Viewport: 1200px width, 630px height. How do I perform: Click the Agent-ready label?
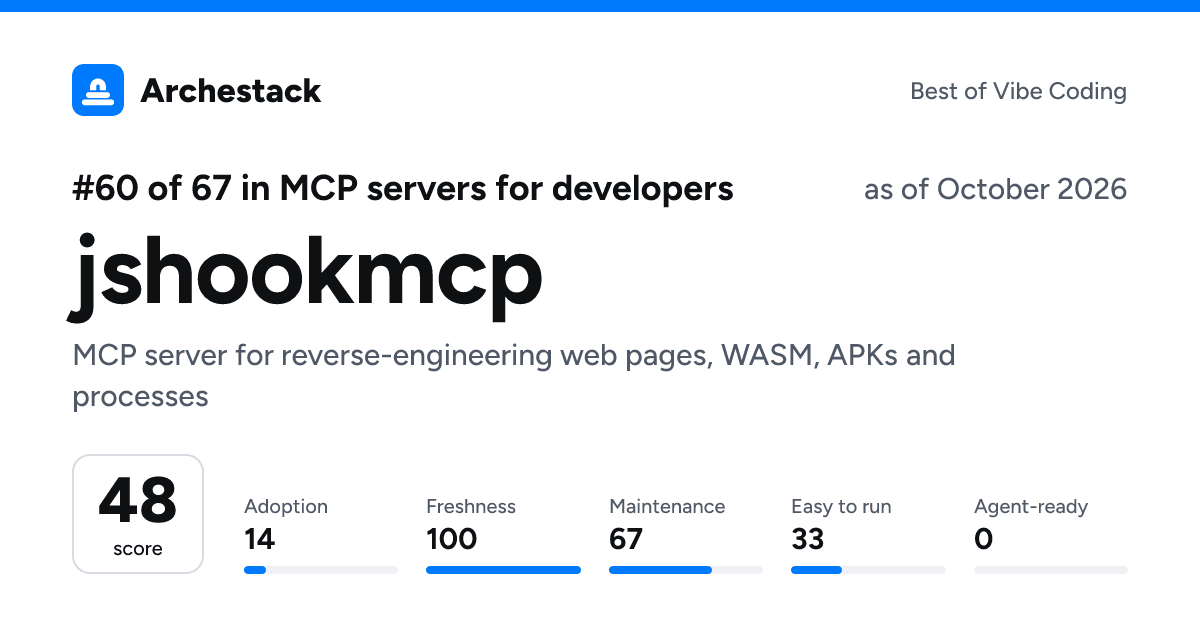click(x=1031, y=507)
